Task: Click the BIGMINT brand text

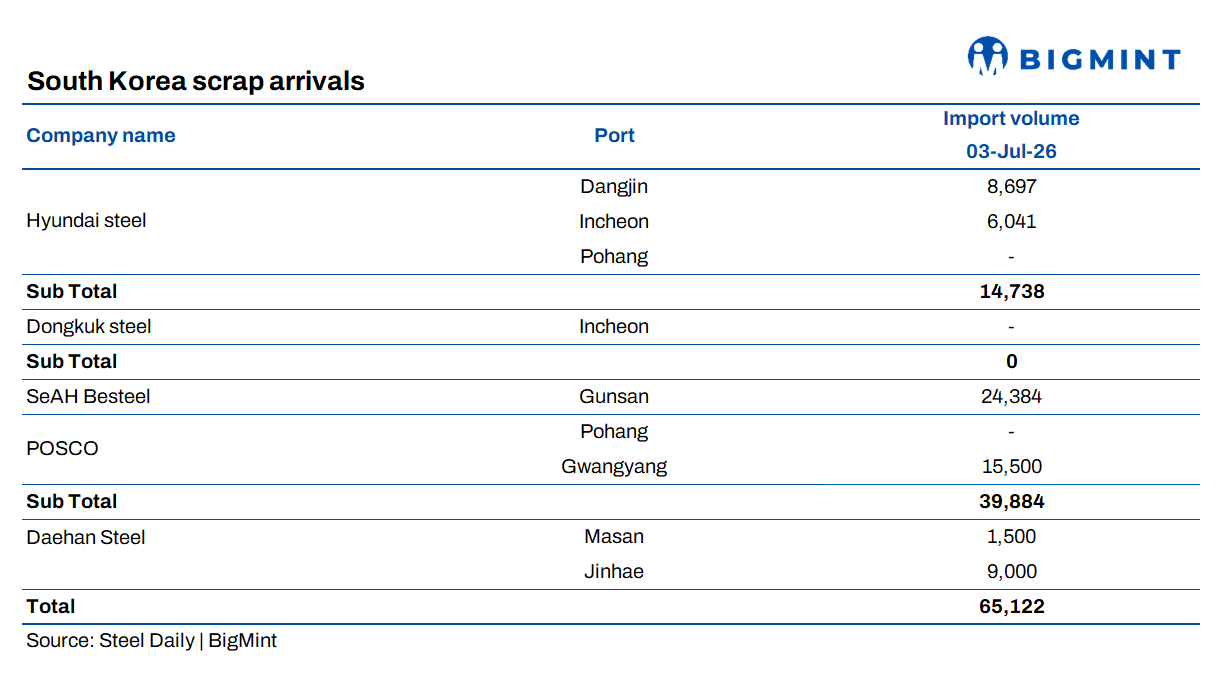Action: click(x=1100, y=60)
